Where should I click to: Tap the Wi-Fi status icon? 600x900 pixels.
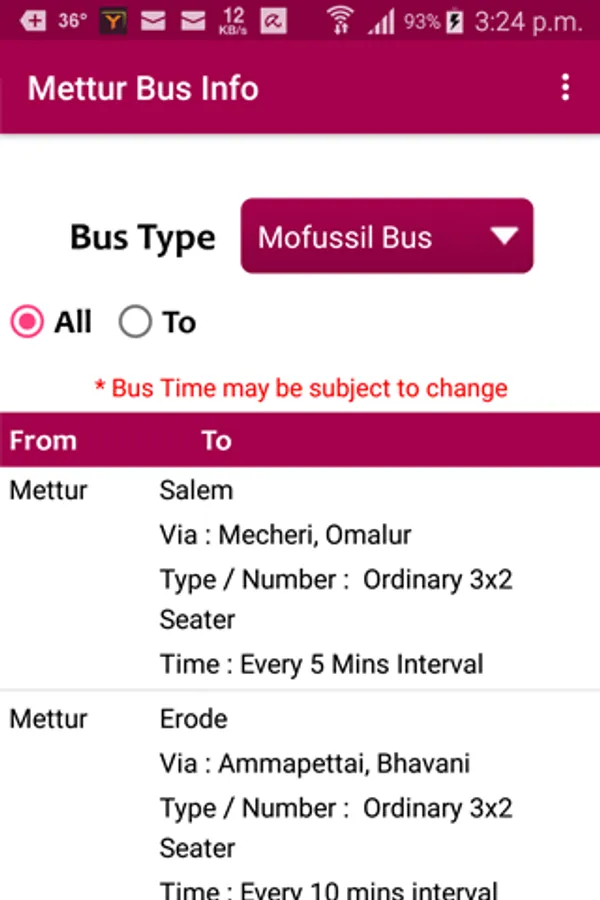point(340,20)
